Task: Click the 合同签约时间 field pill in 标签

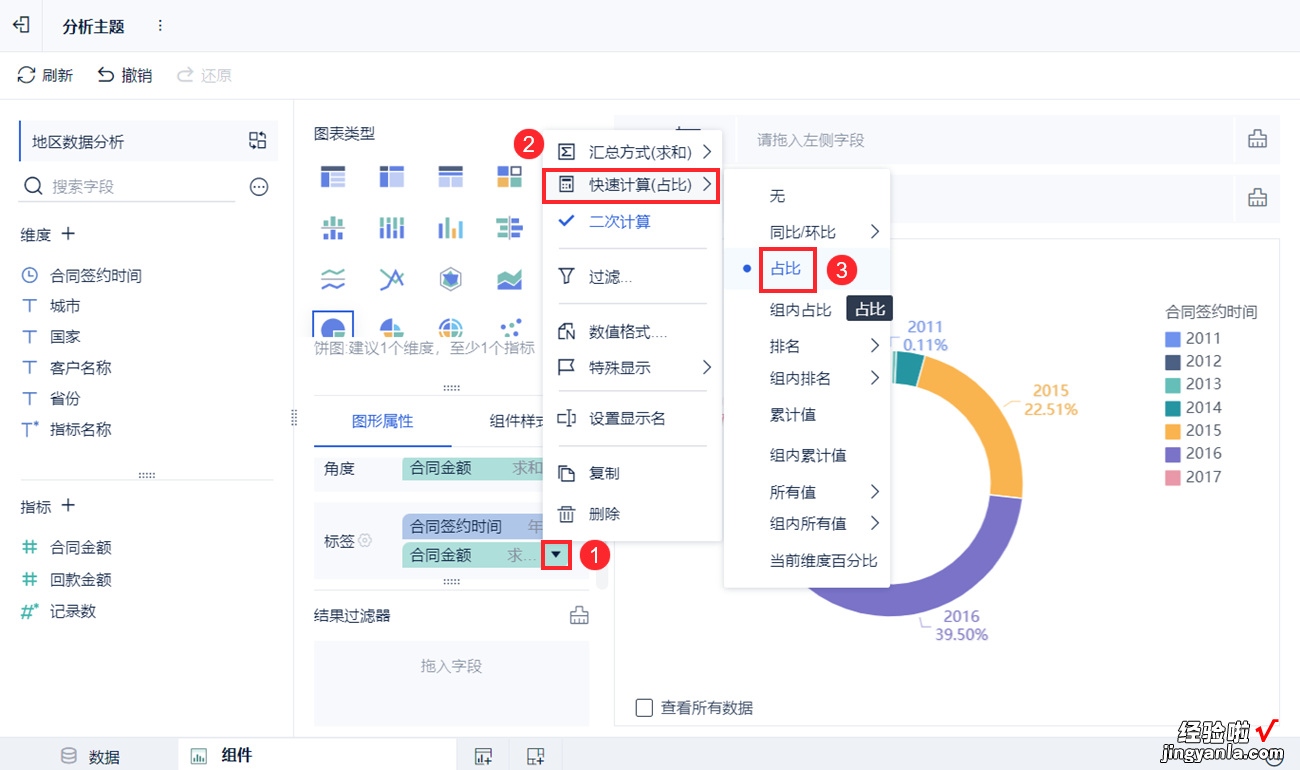Action: coord(473,527)
